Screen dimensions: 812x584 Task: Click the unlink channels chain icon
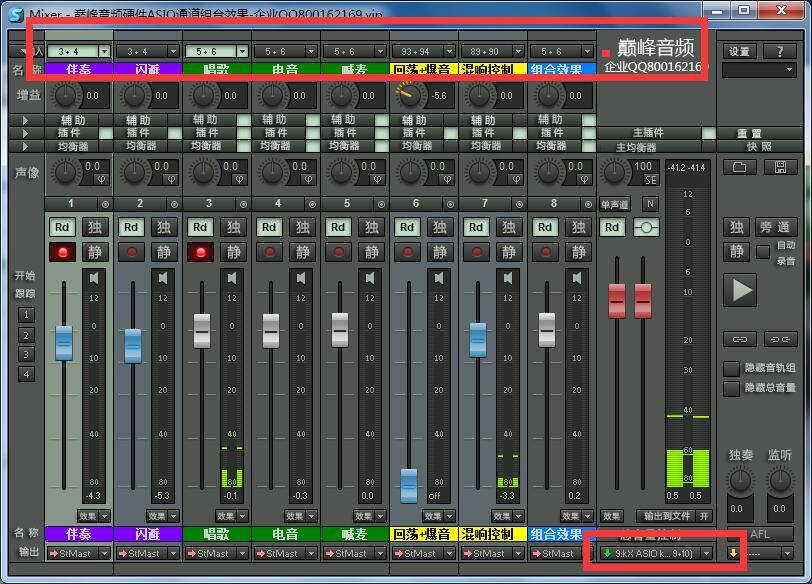[780, 340]
